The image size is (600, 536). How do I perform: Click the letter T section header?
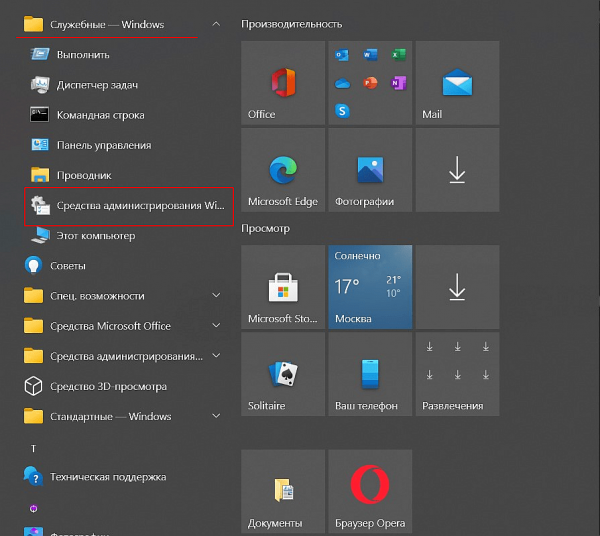pyautogui.click(x=33, y=448)
